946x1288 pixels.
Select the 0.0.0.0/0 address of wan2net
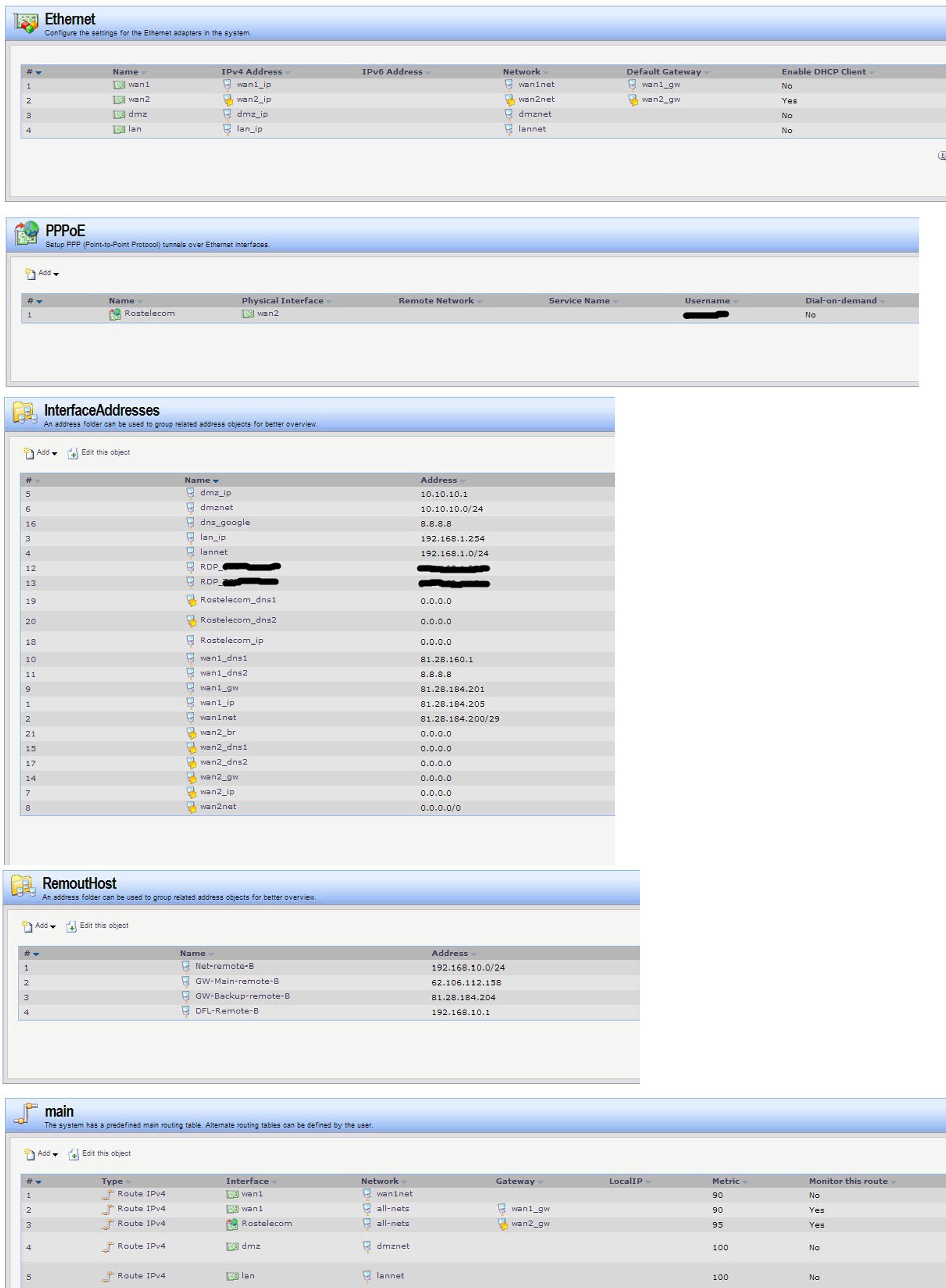(x=441, y=808)
